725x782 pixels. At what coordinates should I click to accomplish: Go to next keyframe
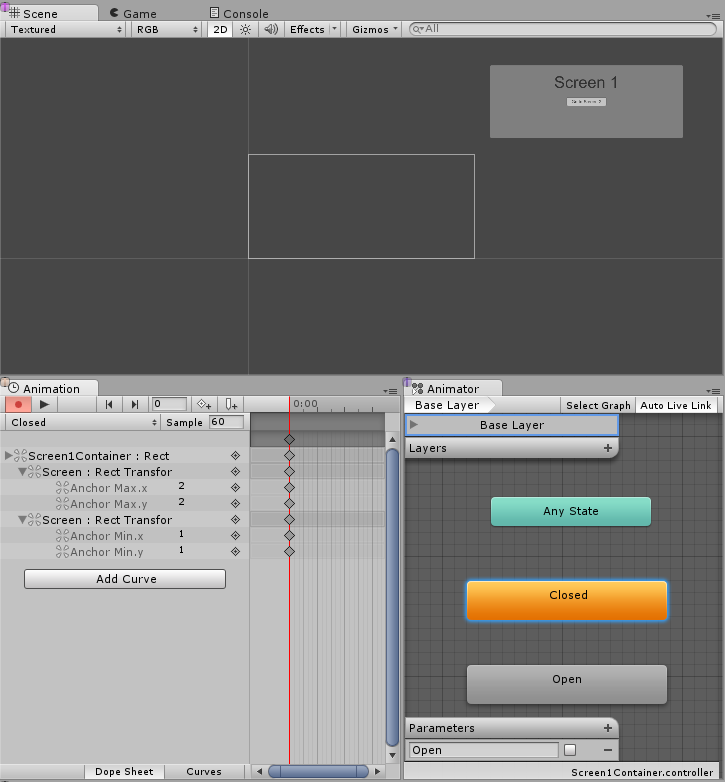pyautogui.click(x=135, y=404)
